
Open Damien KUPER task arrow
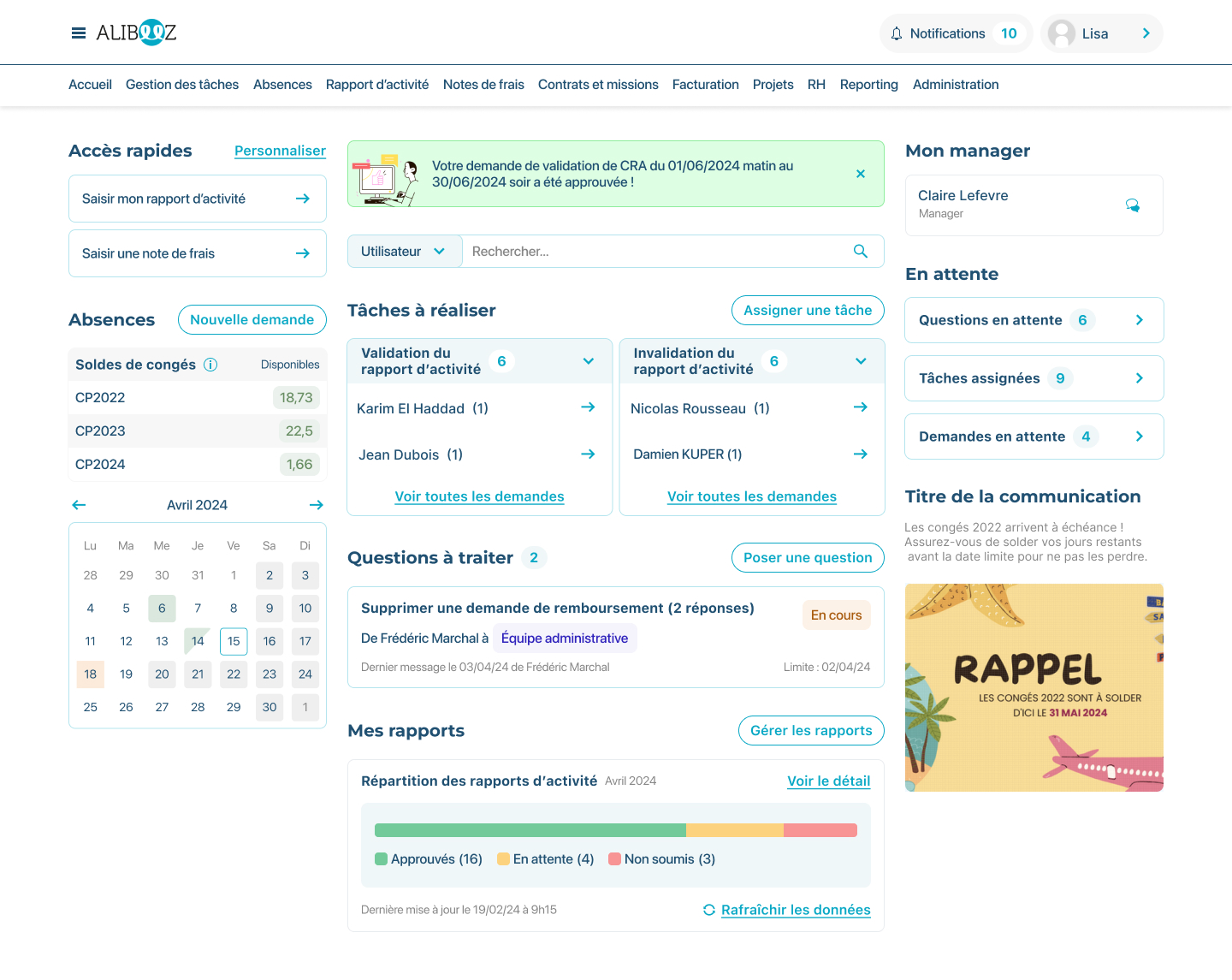861,454
